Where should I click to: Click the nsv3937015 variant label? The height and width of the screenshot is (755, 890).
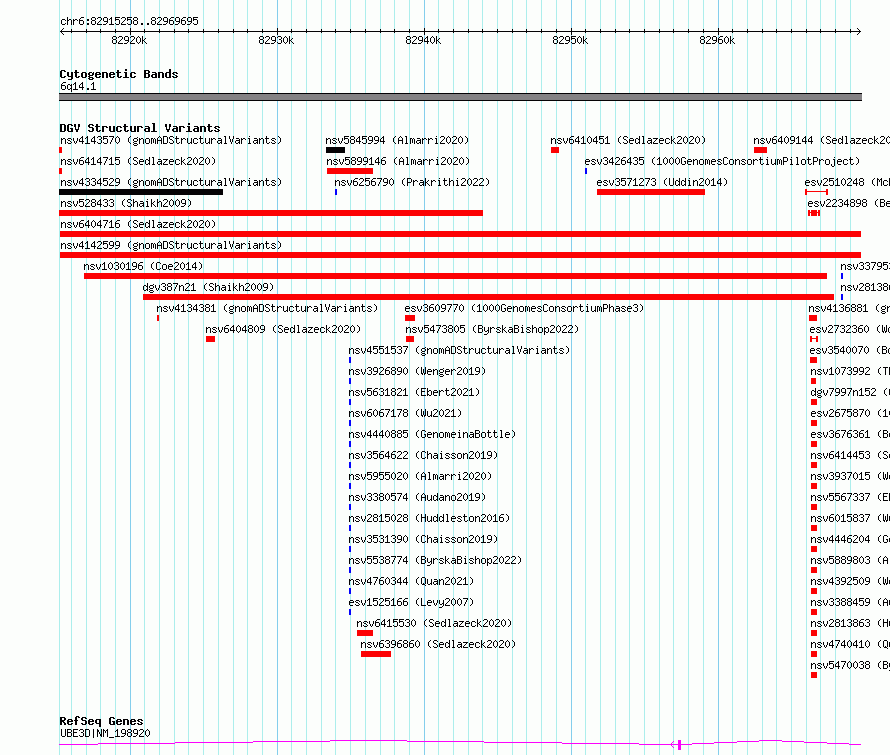pos(850,476)
